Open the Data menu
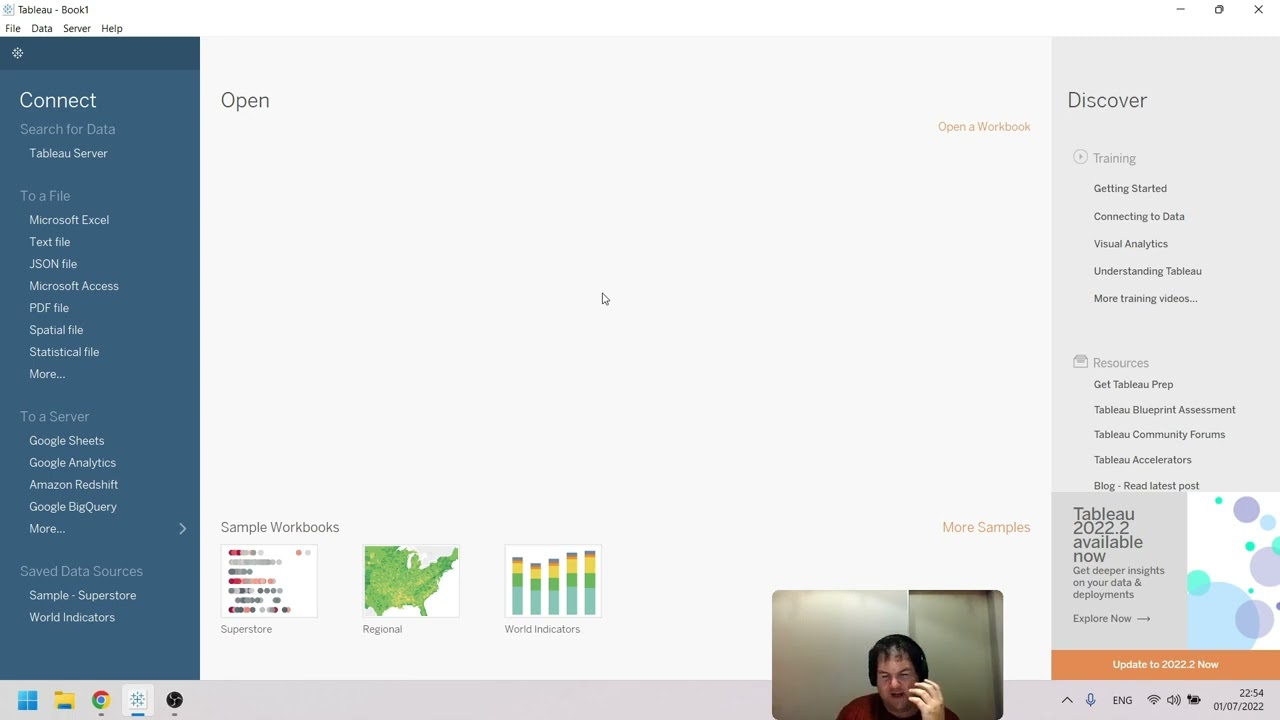1280x720 pixels. [x=42, y=28]
